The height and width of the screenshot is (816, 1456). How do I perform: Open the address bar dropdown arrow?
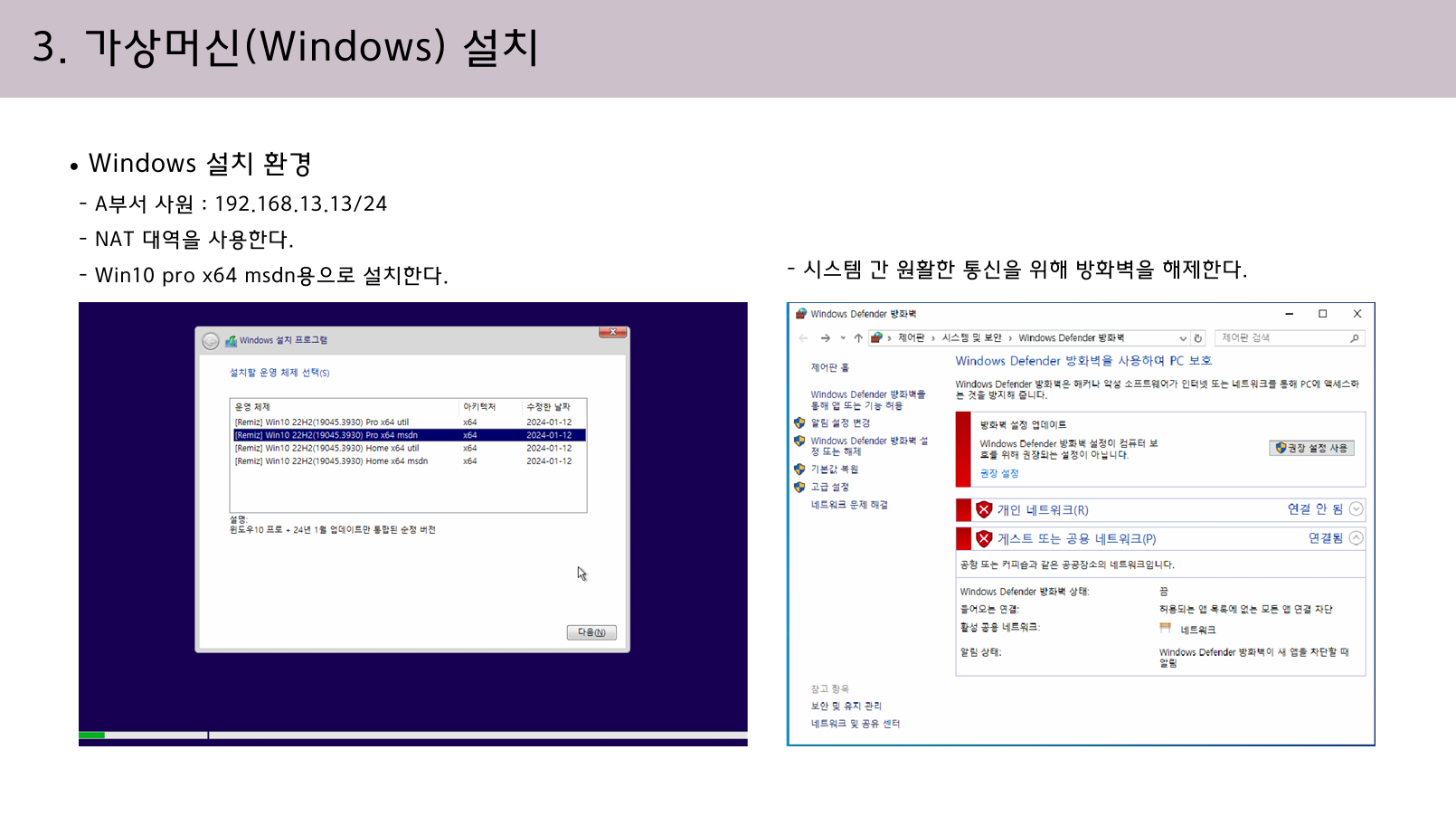(1183, 338)
